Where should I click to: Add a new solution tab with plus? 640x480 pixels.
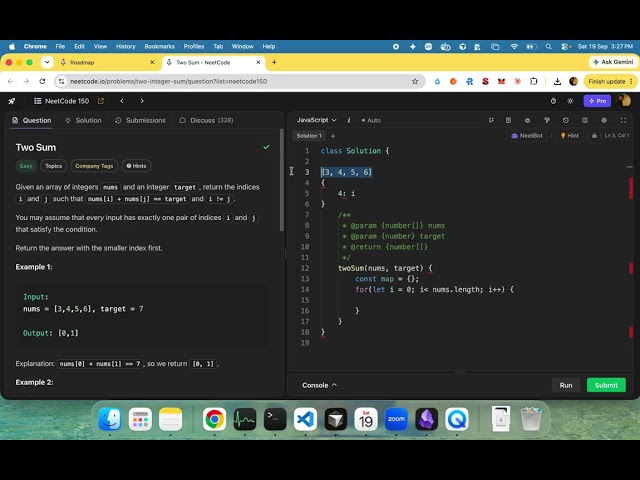click(x=333, y=136)
